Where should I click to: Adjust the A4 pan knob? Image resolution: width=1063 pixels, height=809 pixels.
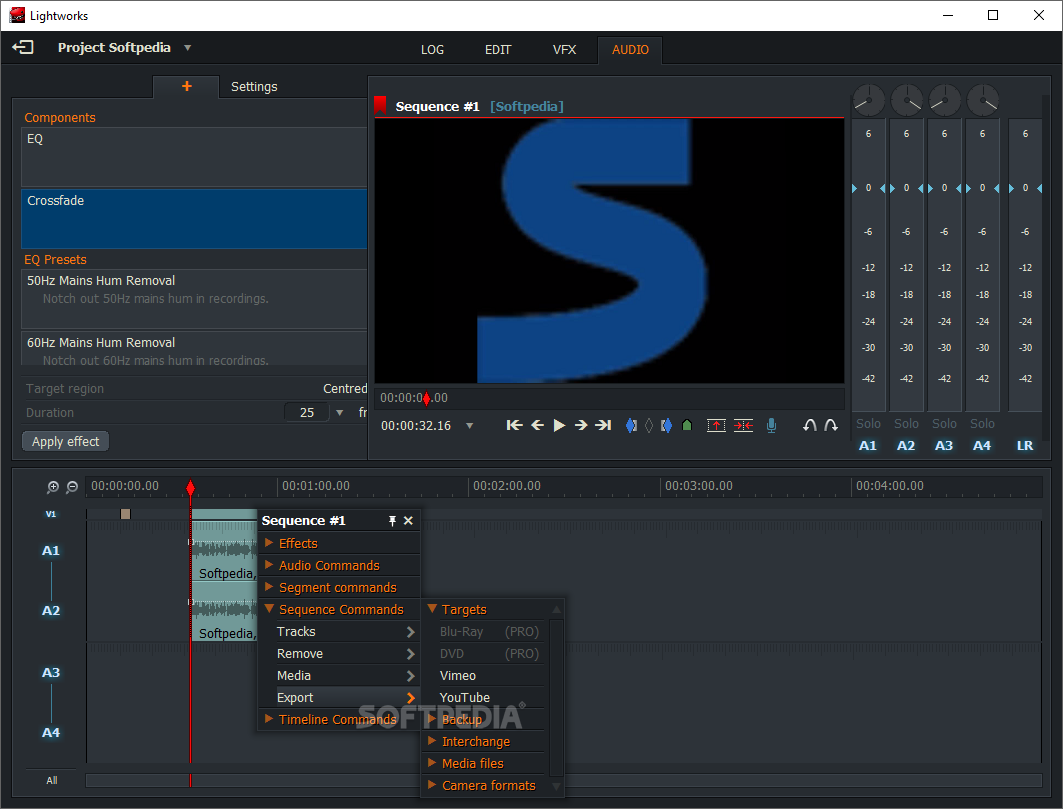pos(982,100)
